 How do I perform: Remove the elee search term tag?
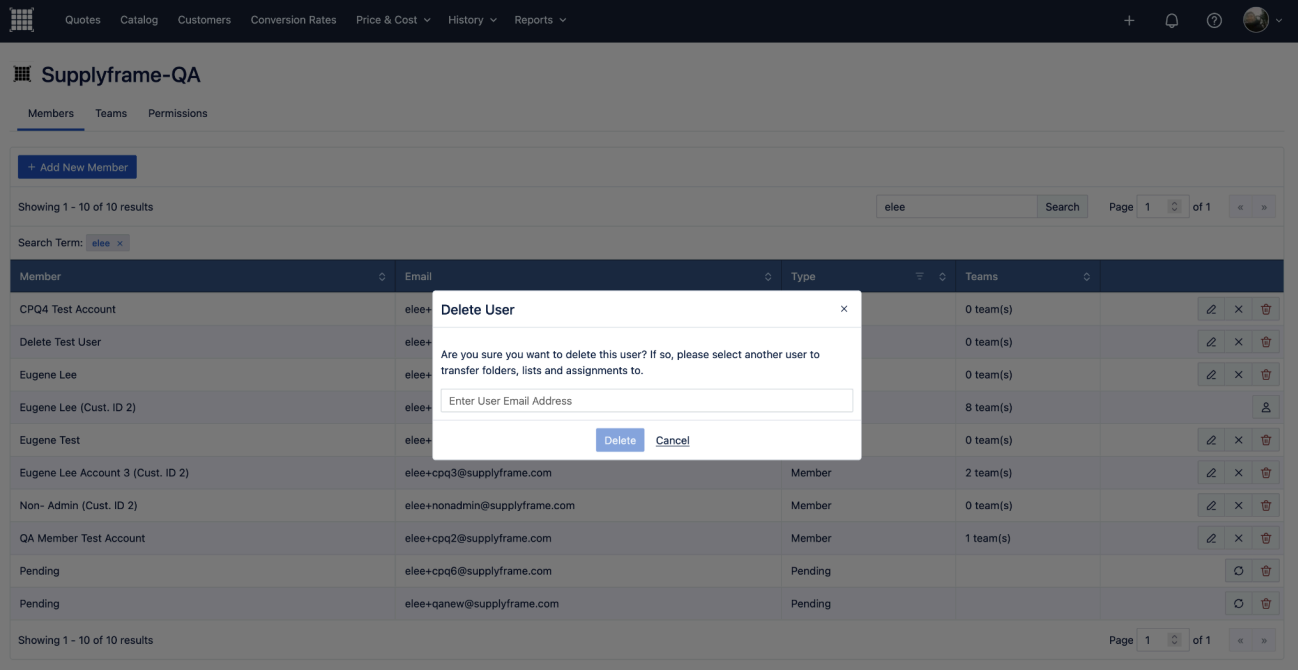(x=120, y=244)
